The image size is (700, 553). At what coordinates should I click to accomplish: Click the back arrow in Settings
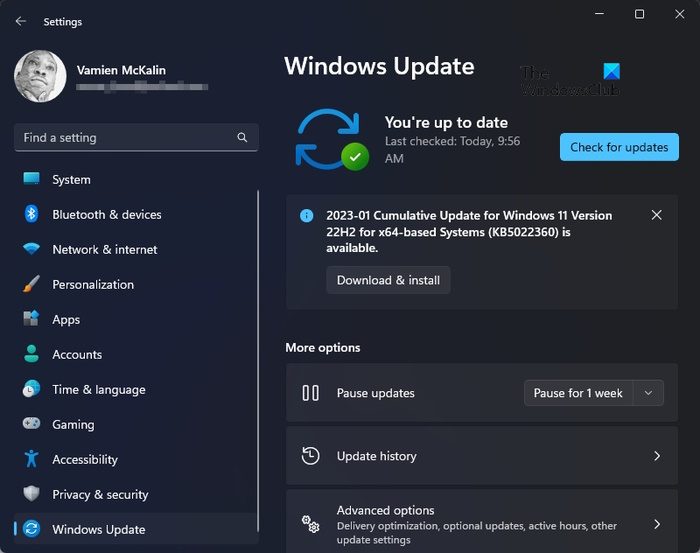[x=21, y=21]
